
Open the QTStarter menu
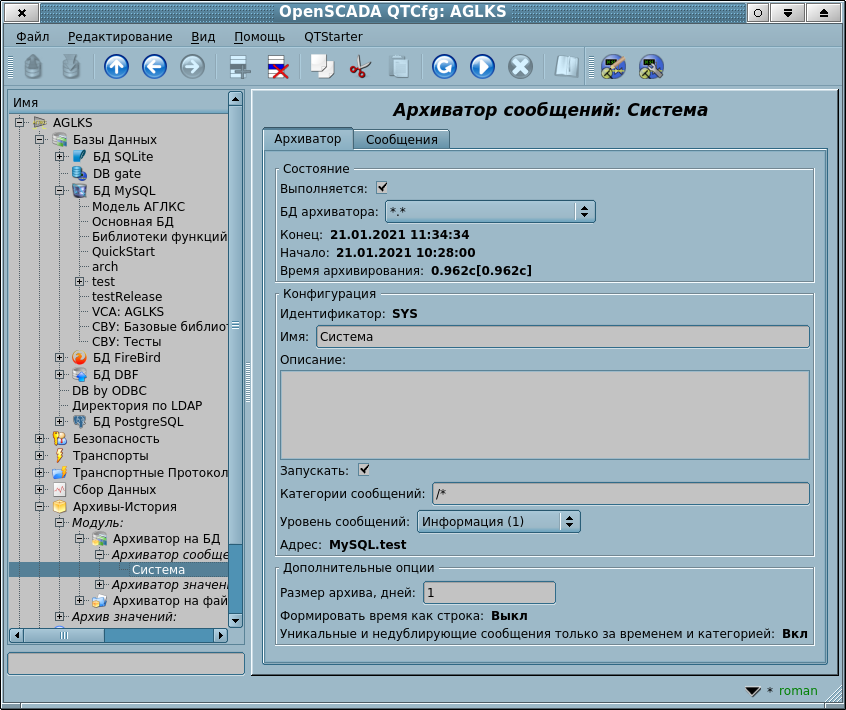333,37
